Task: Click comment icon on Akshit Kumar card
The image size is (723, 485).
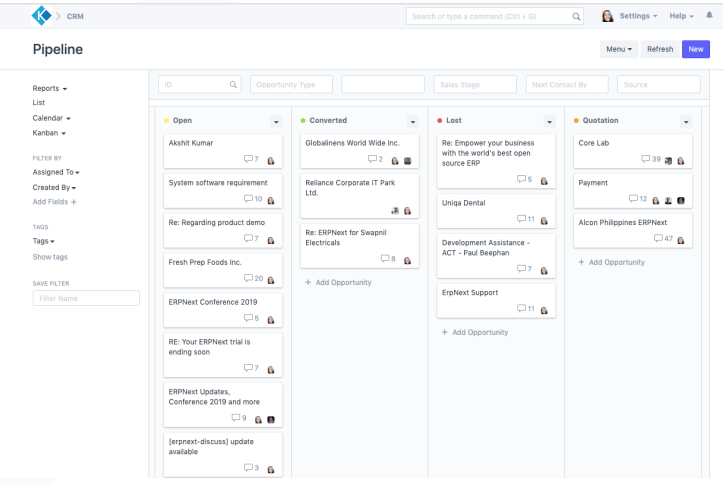Action: tap(250, 160)
